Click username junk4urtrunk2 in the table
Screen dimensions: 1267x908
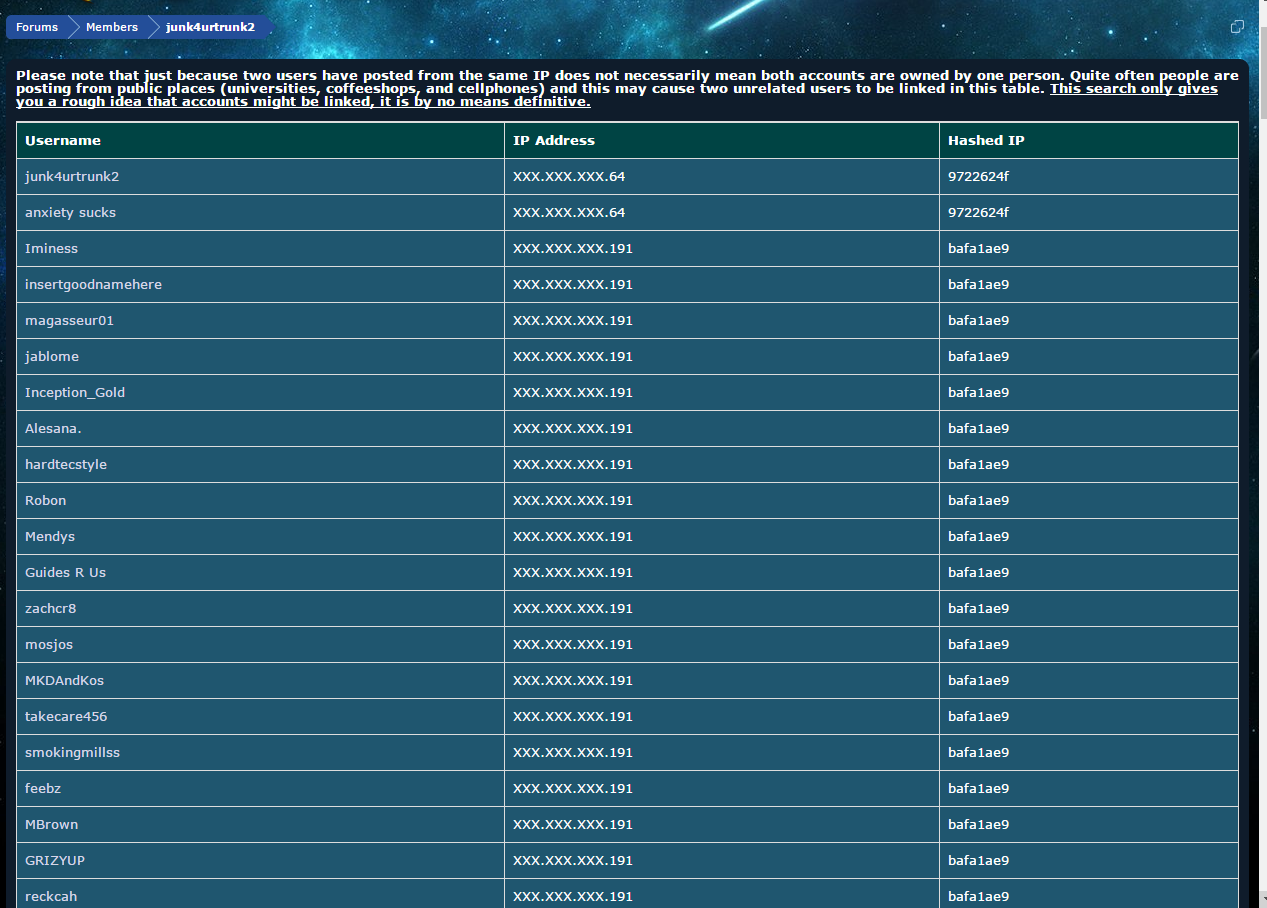coord(72,177)
